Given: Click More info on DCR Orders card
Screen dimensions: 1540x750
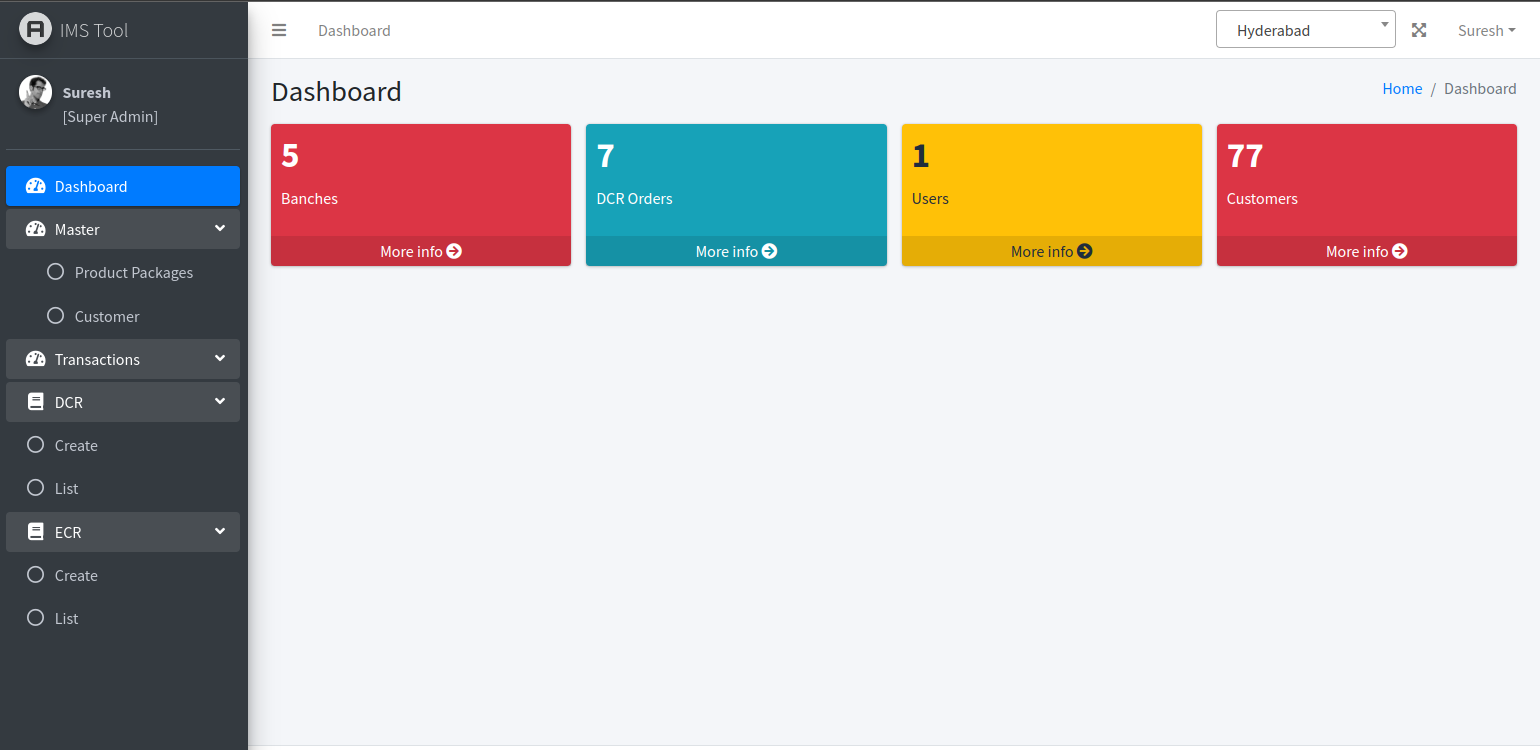Looking at the screenshot, I should (736, 251).
